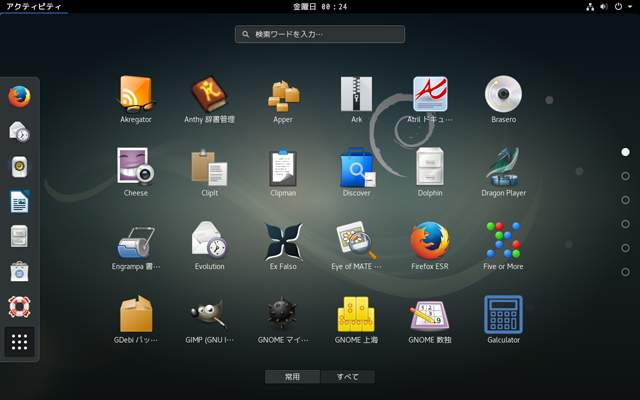Image resolution: width=640 pixels, height=400 pixels.
Task: Open GNOME Mines game
Action: [x=283, y=319]
